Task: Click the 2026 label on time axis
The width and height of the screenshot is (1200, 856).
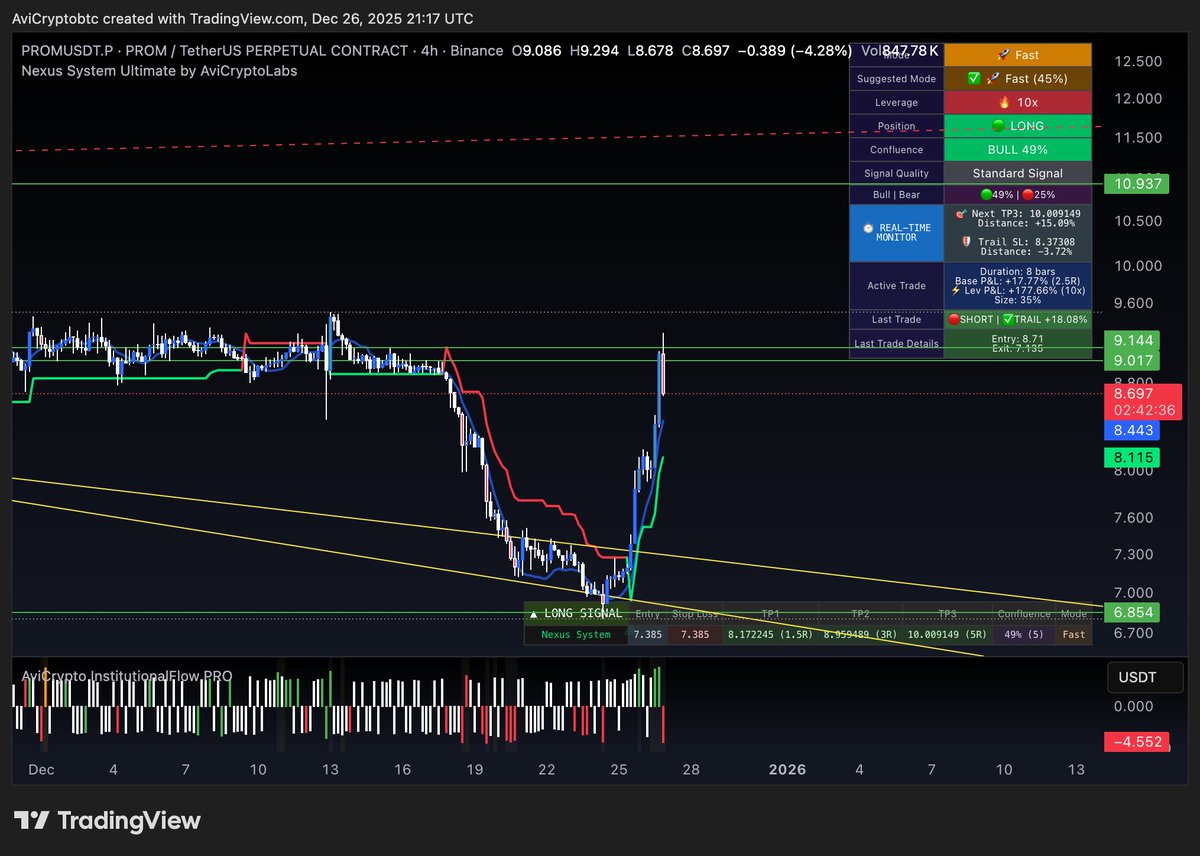Action: [x=786, y=769]
